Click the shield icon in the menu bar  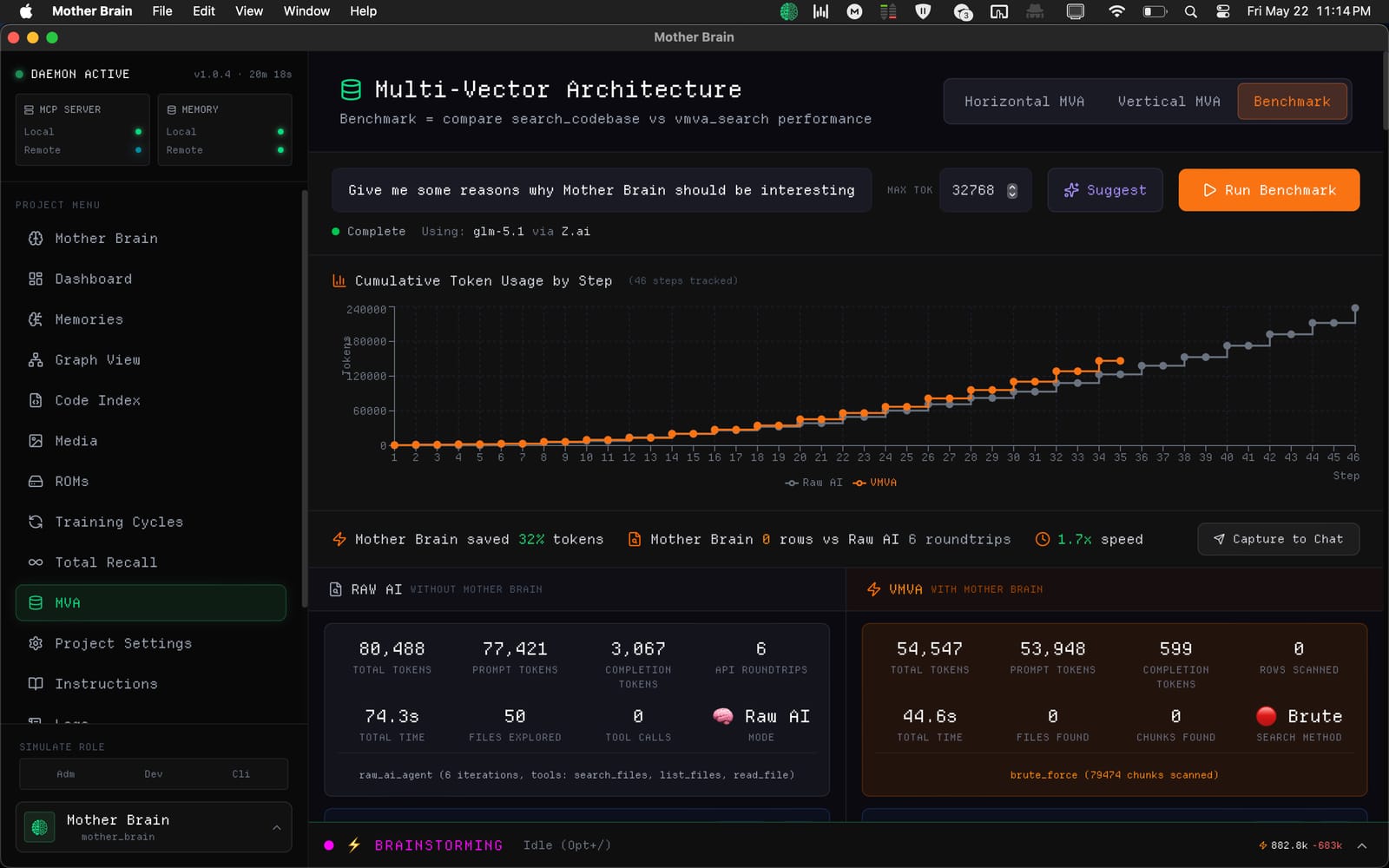pyautogui.click(x=923, y=11)
